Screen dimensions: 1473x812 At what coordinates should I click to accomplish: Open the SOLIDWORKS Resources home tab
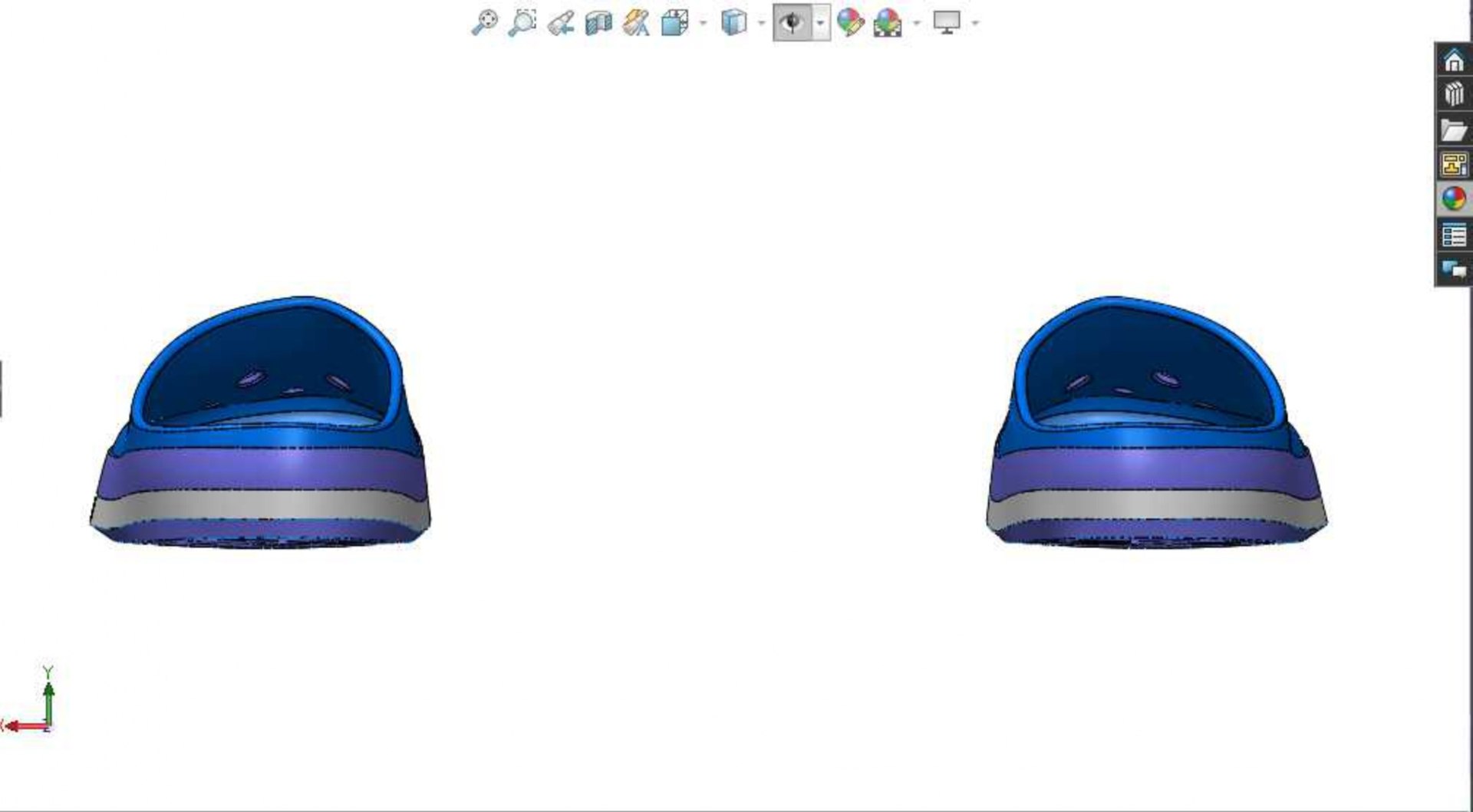(1454, 60)
